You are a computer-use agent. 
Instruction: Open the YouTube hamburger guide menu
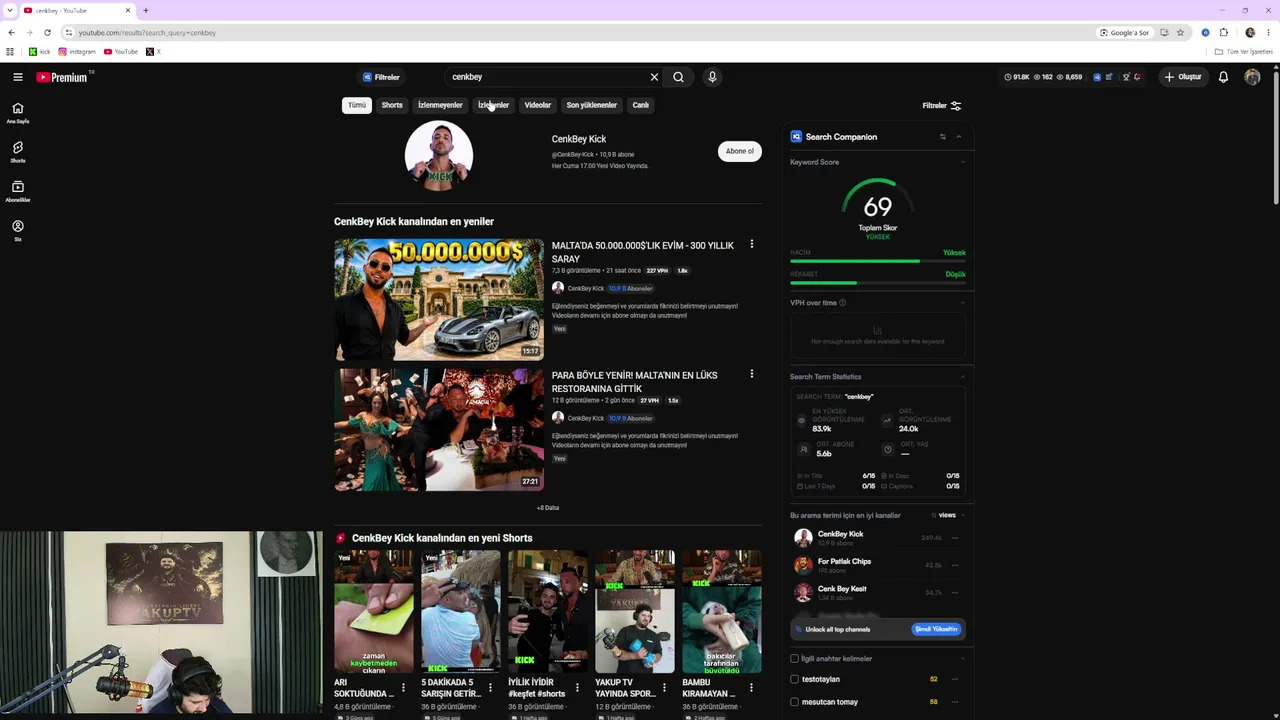point(18,77)
